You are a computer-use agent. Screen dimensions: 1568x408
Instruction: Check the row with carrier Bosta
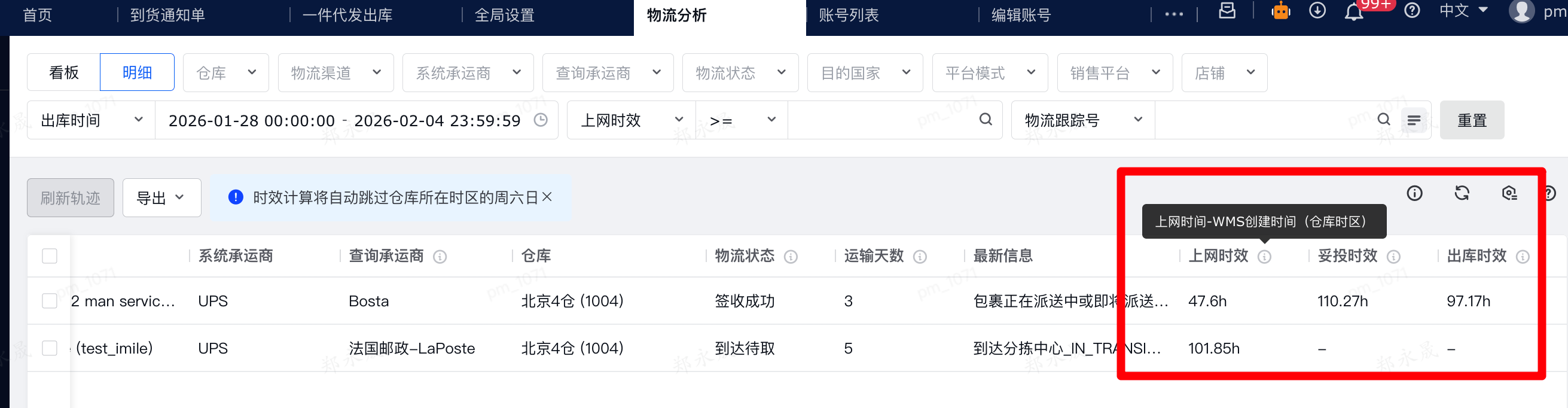pos(50,301)
